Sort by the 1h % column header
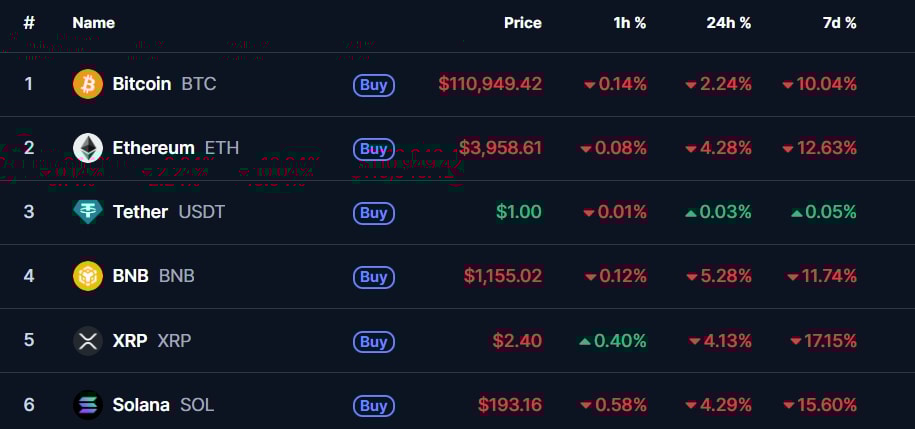Image resolution: width=915 pixels, height=429 pixels. pos(630,23)
